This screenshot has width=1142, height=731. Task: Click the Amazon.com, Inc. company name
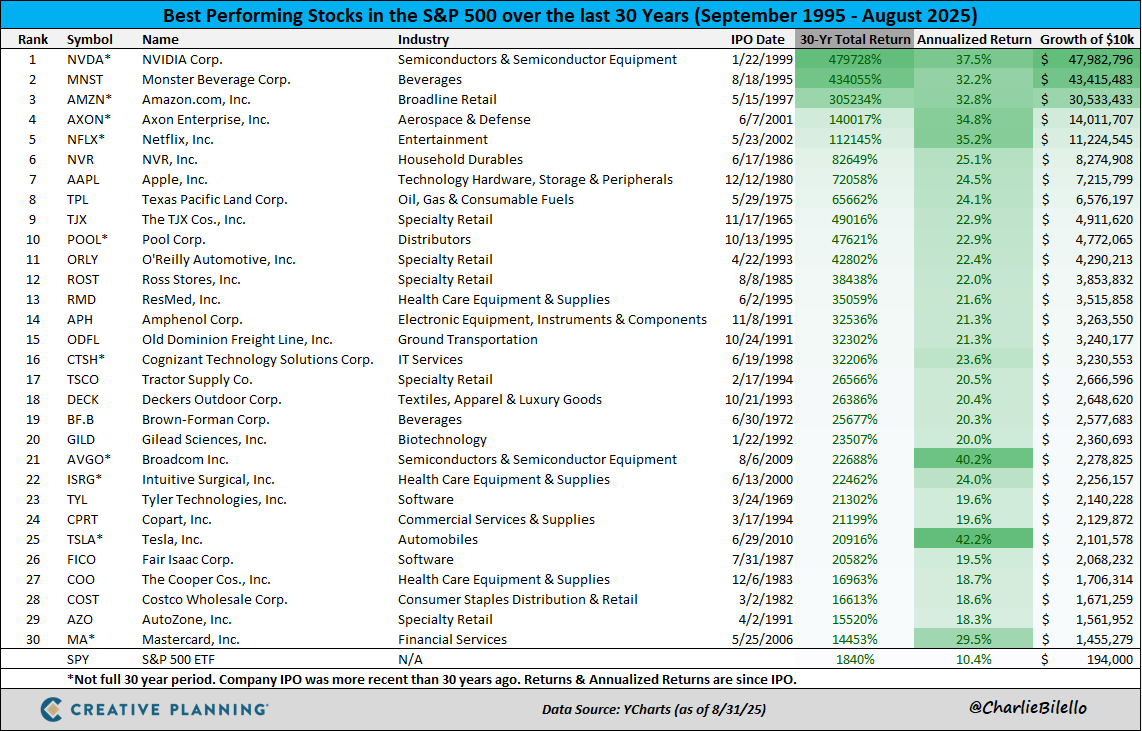[x=198, y=100]
